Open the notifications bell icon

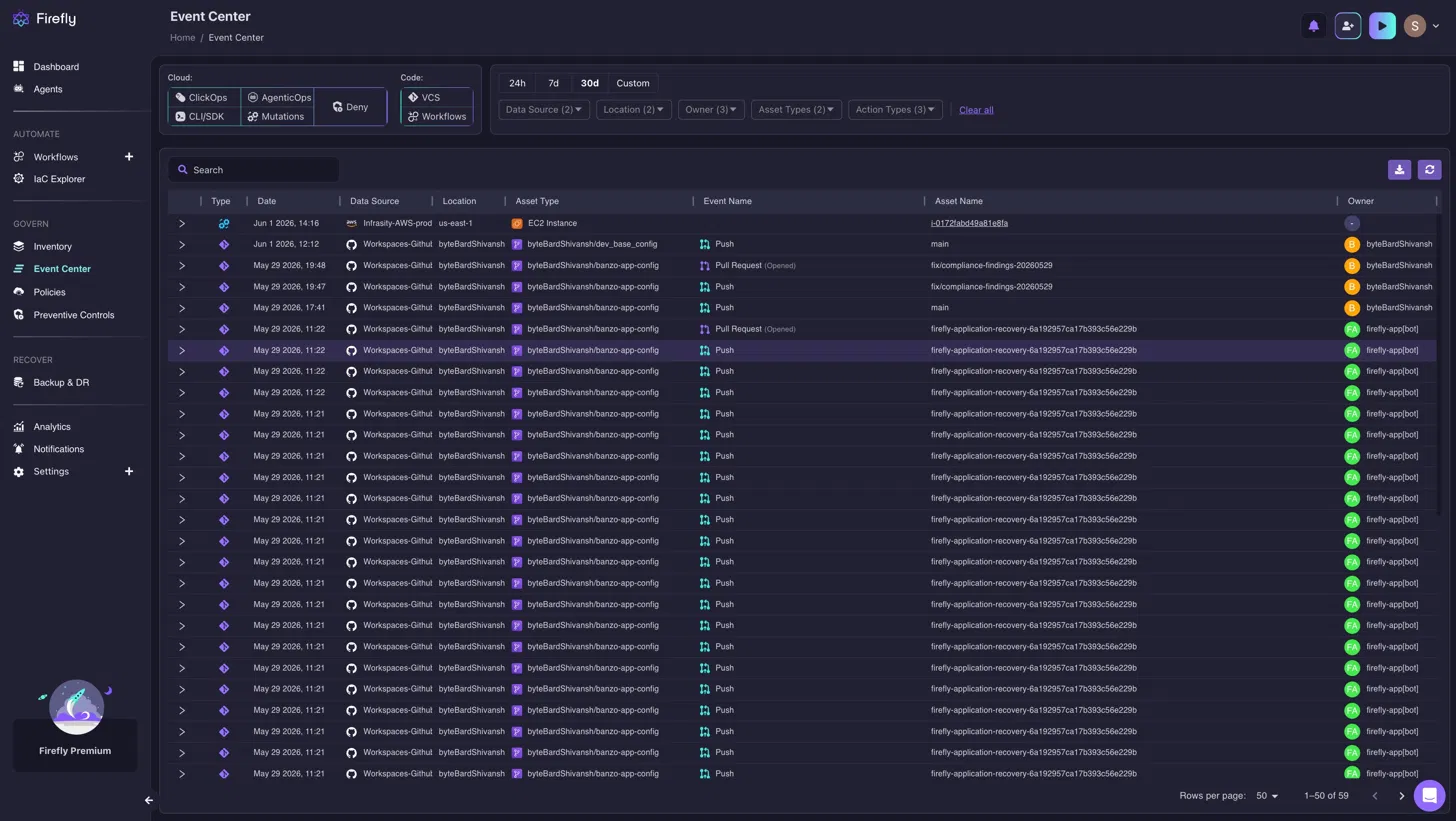(1314, 26)
